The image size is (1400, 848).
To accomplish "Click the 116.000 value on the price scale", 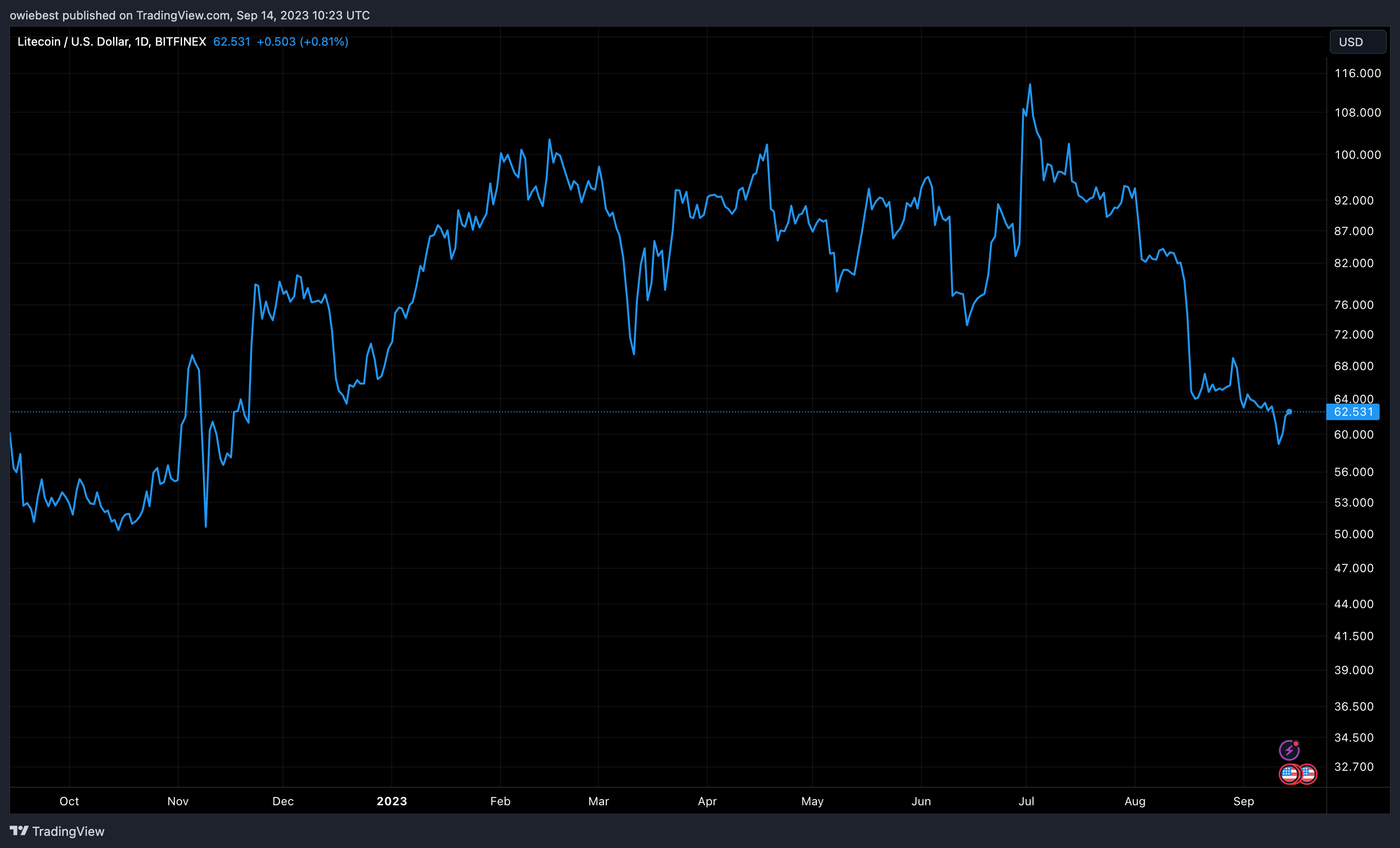I will pos(1359,73).
